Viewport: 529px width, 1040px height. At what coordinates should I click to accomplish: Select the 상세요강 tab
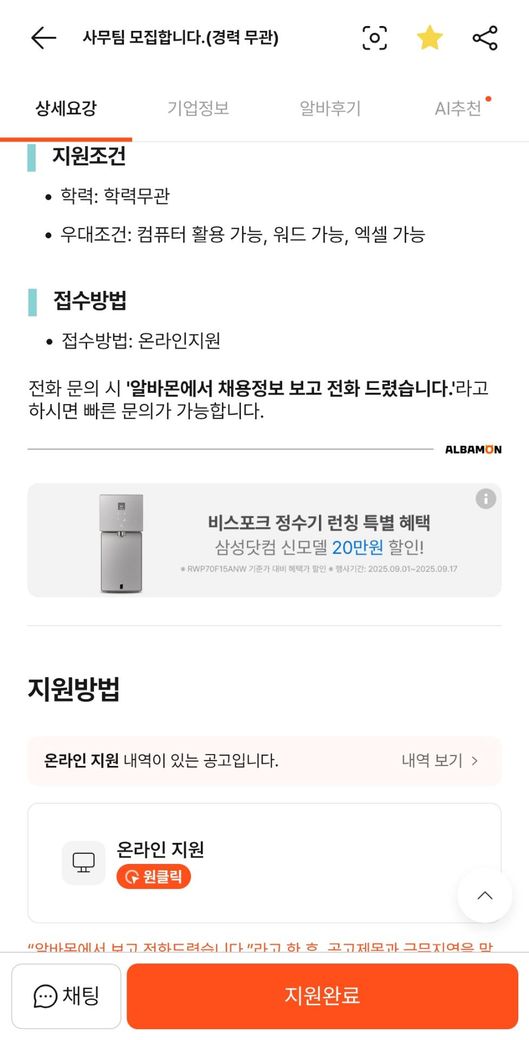point(66,109)
